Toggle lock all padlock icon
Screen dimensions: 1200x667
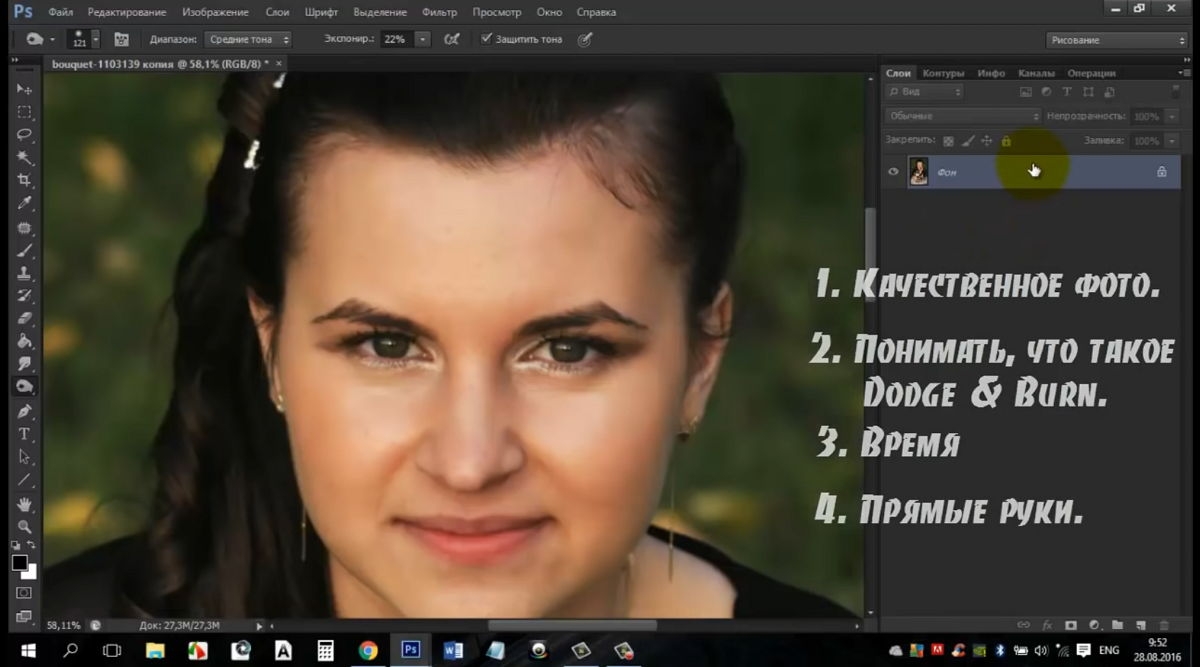1006,141
